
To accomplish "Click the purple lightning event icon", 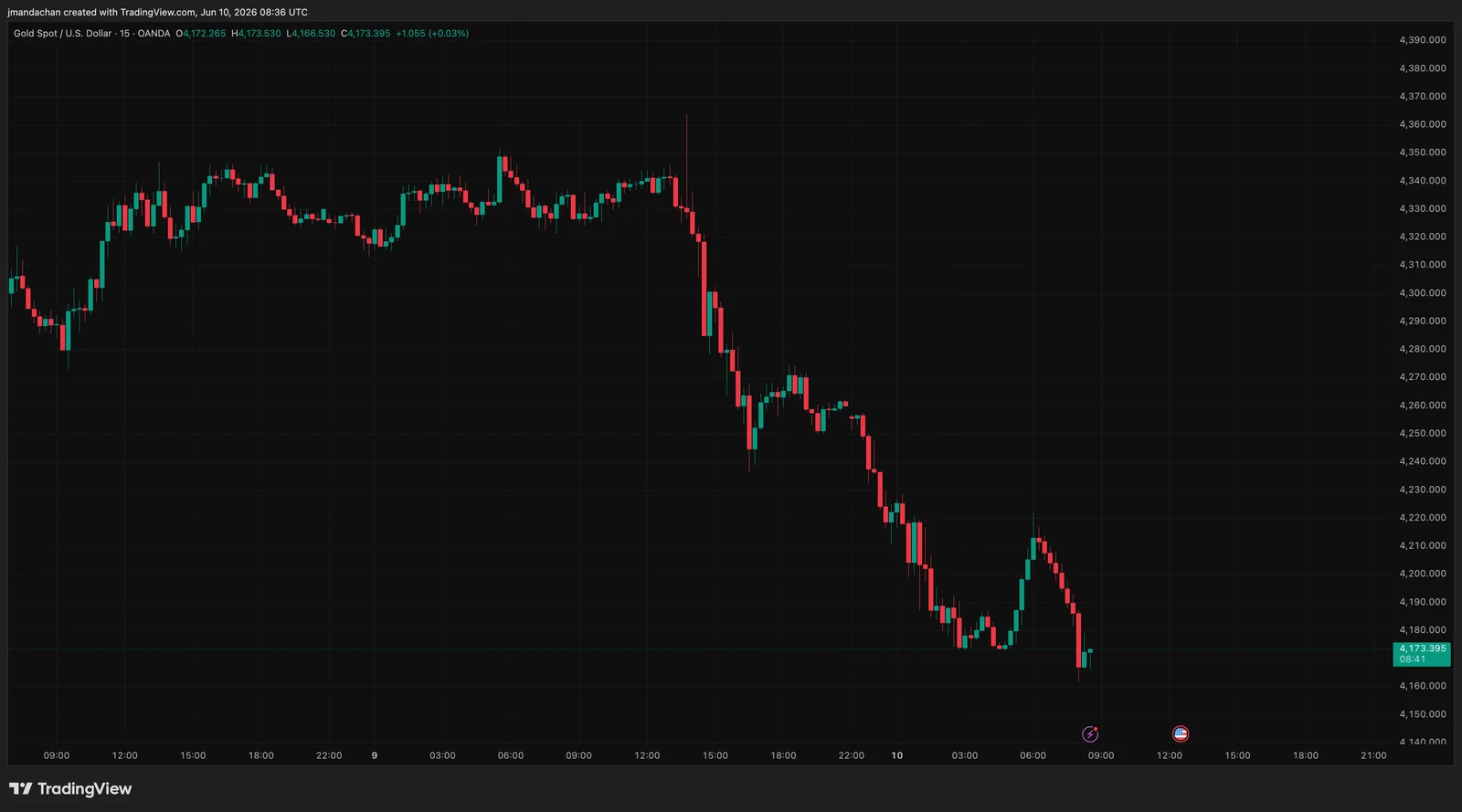I will point(1090,733).
